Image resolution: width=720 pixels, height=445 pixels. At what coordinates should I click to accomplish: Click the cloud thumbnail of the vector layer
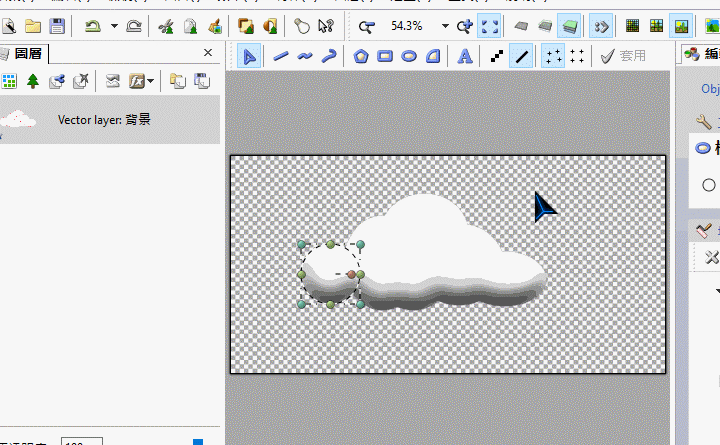pyautogui.click(x=18, y=119)
